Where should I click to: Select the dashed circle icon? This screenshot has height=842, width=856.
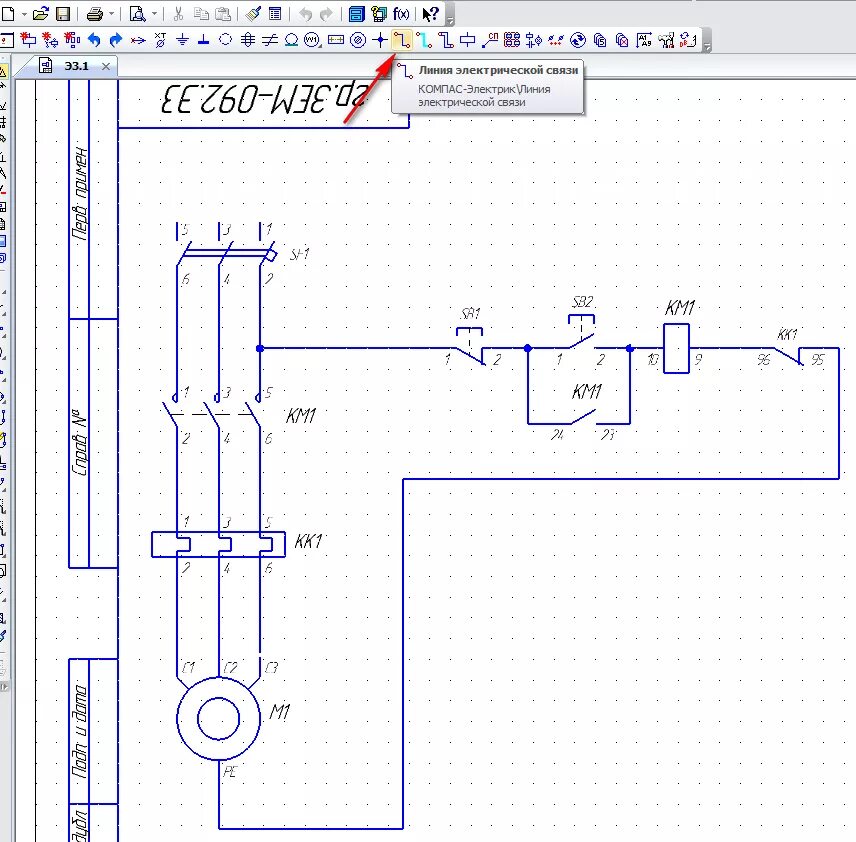[225, 40]
